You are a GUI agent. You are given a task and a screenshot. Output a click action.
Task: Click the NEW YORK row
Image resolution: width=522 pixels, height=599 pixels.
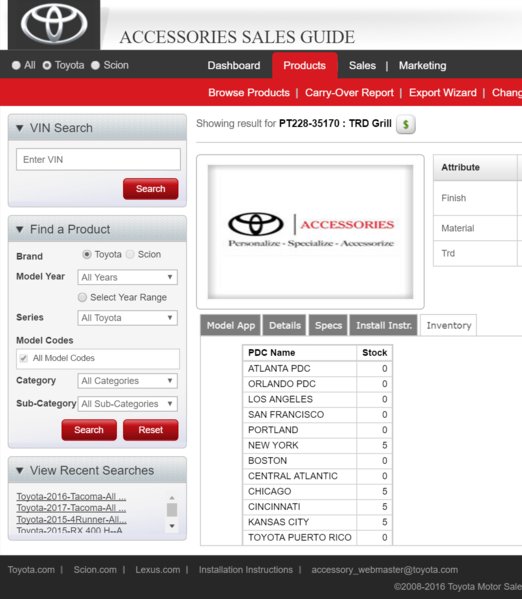pos(318,445)
